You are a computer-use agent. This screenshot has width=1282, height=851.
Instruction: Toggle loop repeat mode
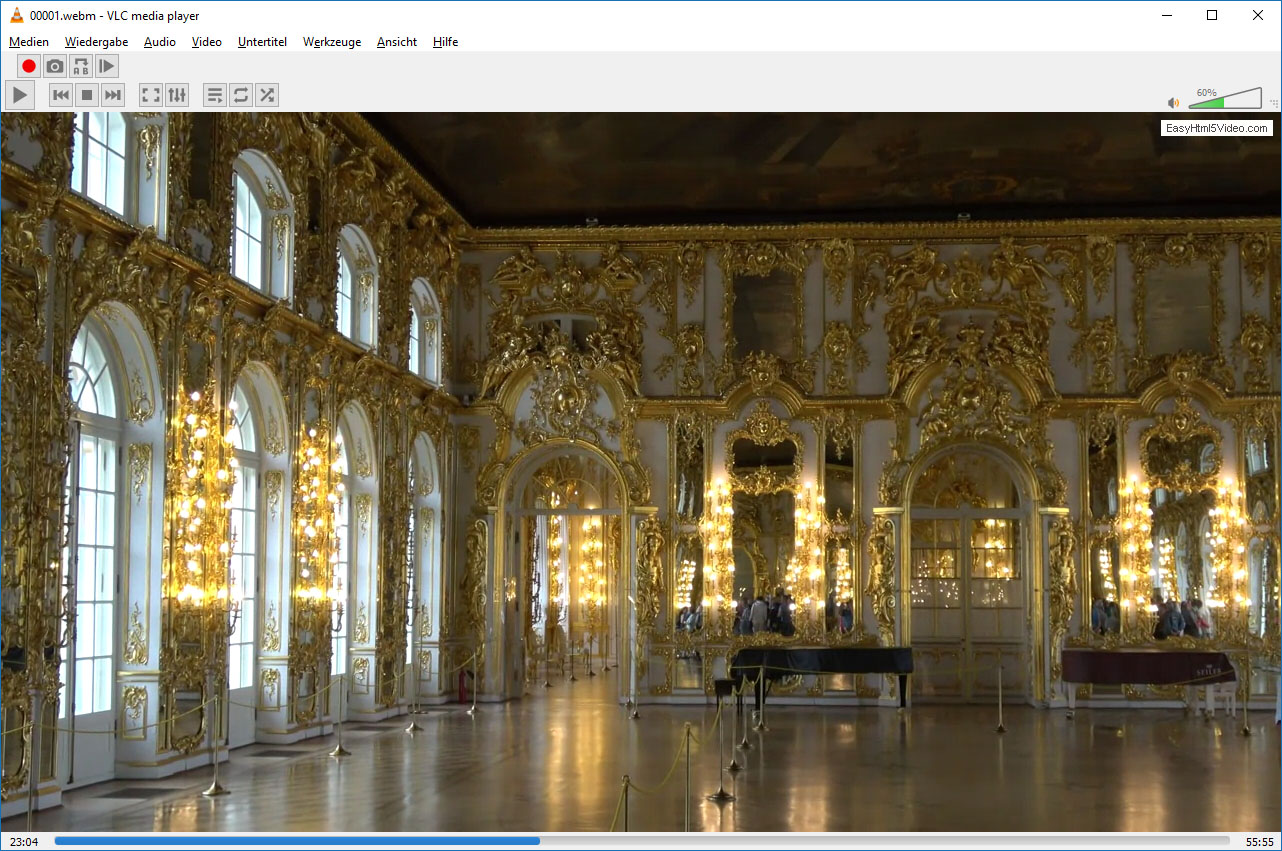pos(241,96)
